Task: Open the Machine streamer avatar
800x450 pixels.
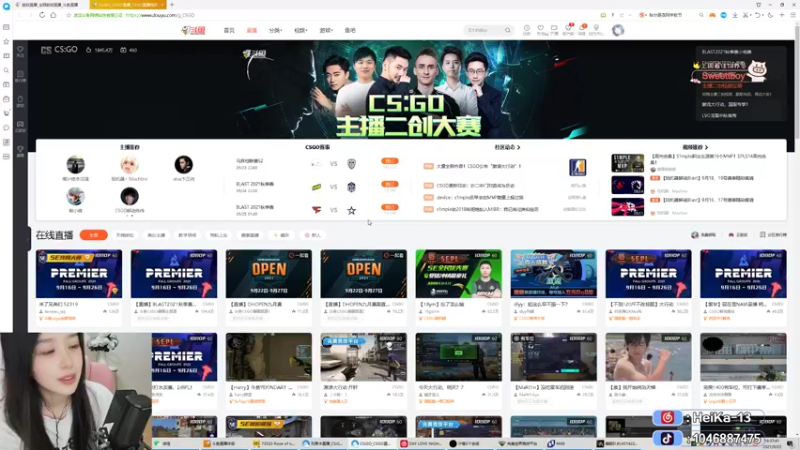Action: (x=130, y=165)
